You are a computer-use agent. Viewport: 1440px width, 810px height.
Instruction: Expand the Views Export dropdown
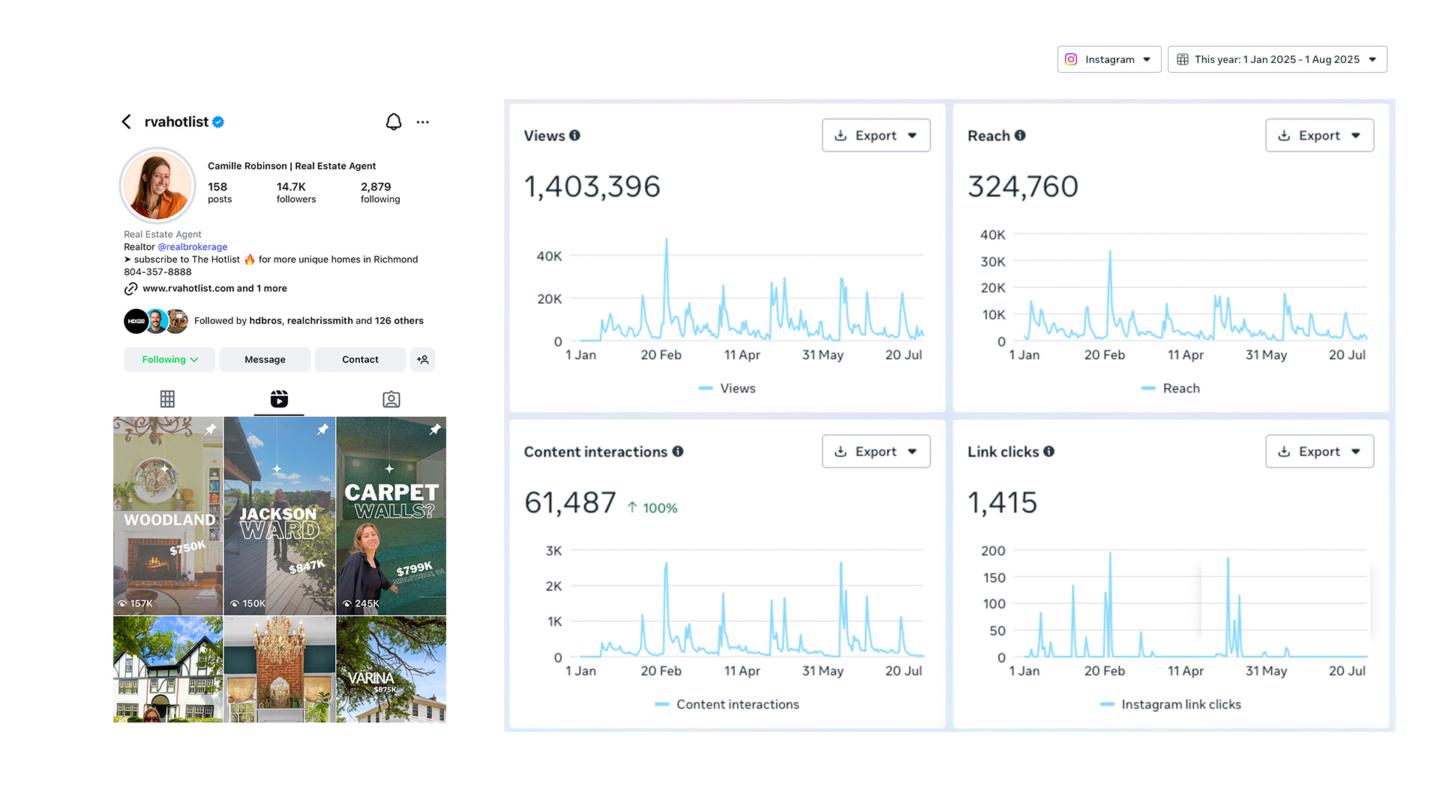[876, 136]
